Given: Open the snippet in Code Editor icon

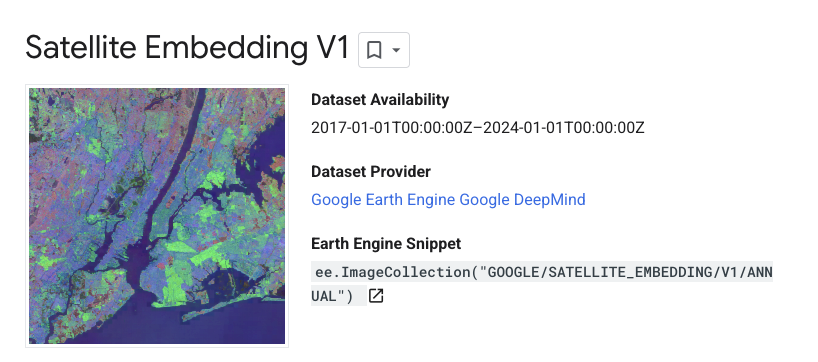Looking at the screenshot, I should tap(376, 296).
